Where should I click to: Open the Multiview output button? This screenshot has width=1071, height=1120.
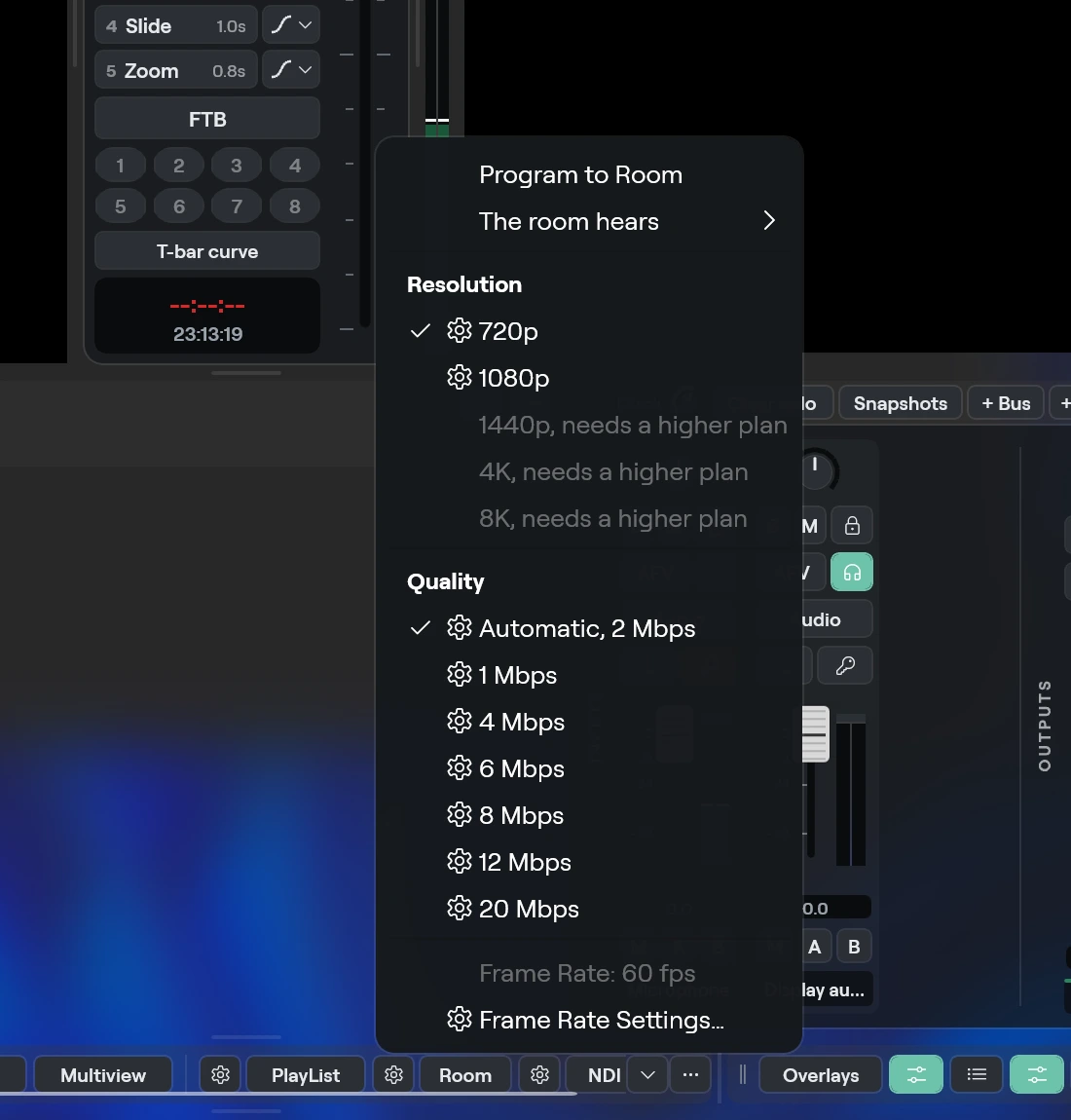[103, 1075]
